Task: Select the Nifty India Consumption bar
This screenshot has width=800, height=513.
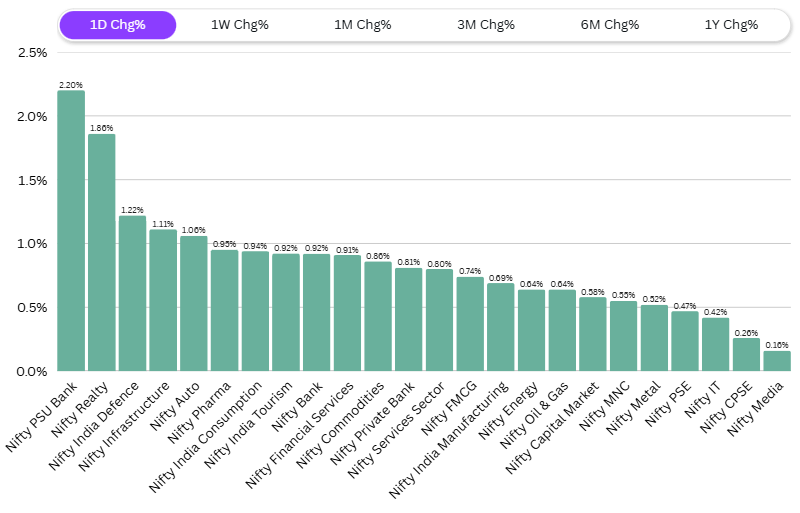Action: (255, 311)
